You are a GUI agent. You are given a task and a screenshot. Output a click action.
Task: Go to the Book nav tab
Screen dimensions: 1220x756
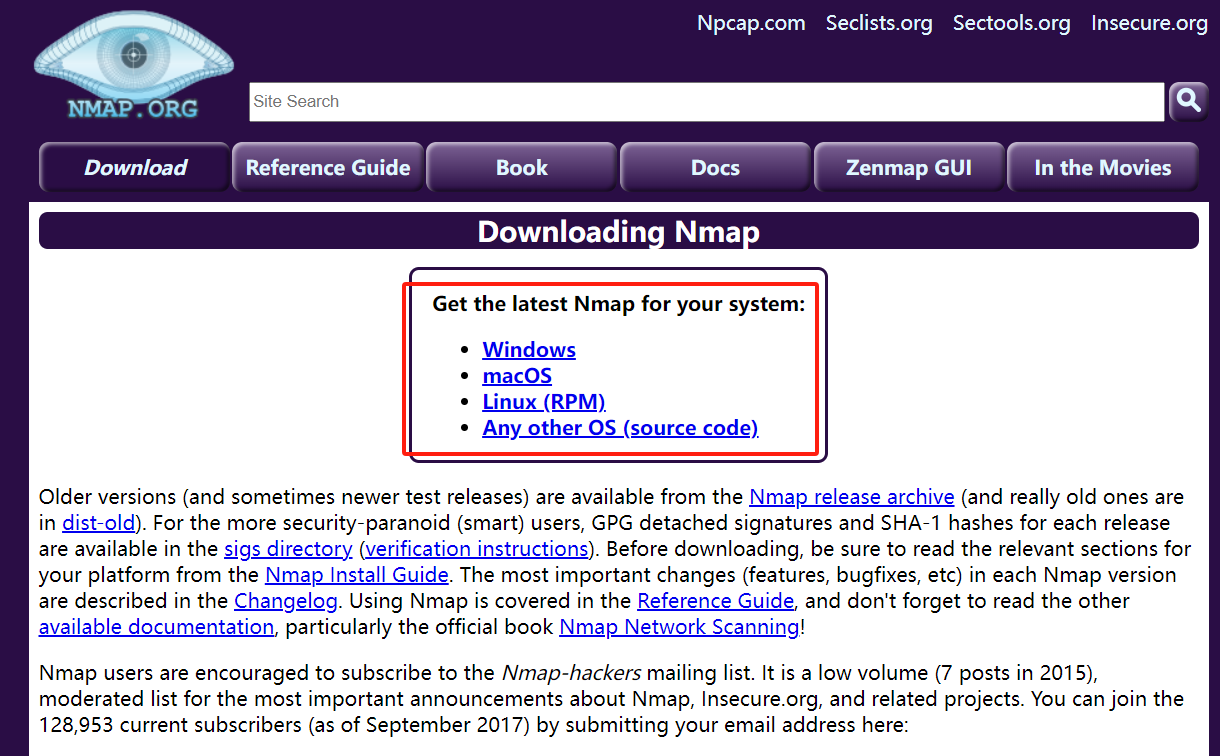(x=522, y=167)
